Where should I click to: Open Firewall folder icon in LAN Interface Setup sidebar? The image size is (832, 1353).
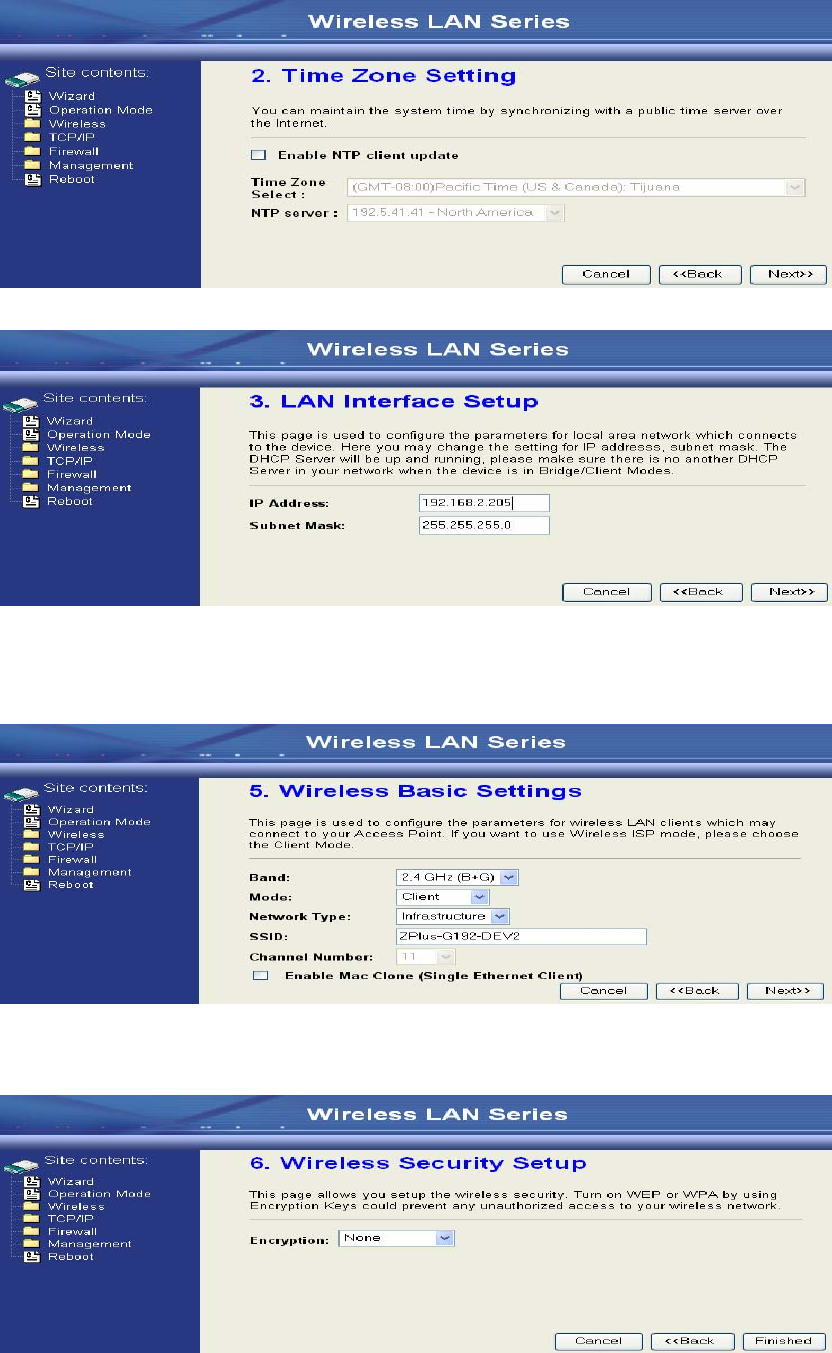coord(32,474)
